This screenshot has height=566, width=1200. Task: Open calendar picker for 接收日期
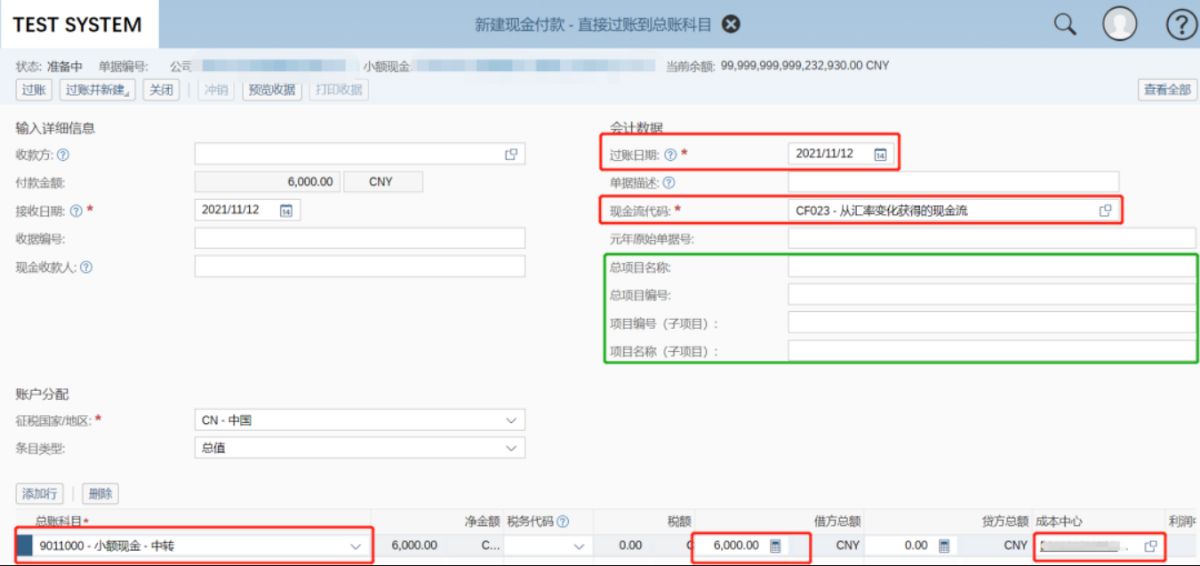click(286, 210)
